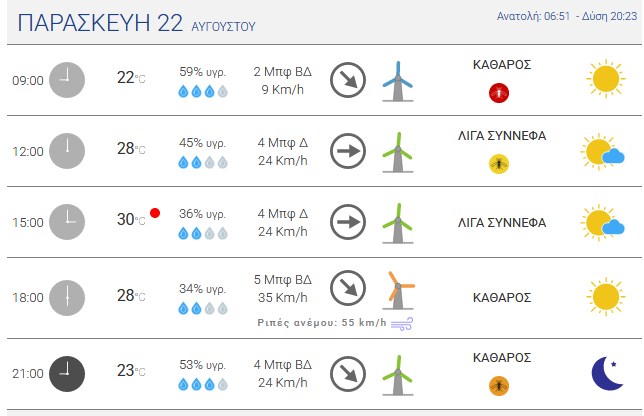Click the partly cloudy icon at 12:00
The height and width of the screenshot is (416, 644).
point(603,151)
